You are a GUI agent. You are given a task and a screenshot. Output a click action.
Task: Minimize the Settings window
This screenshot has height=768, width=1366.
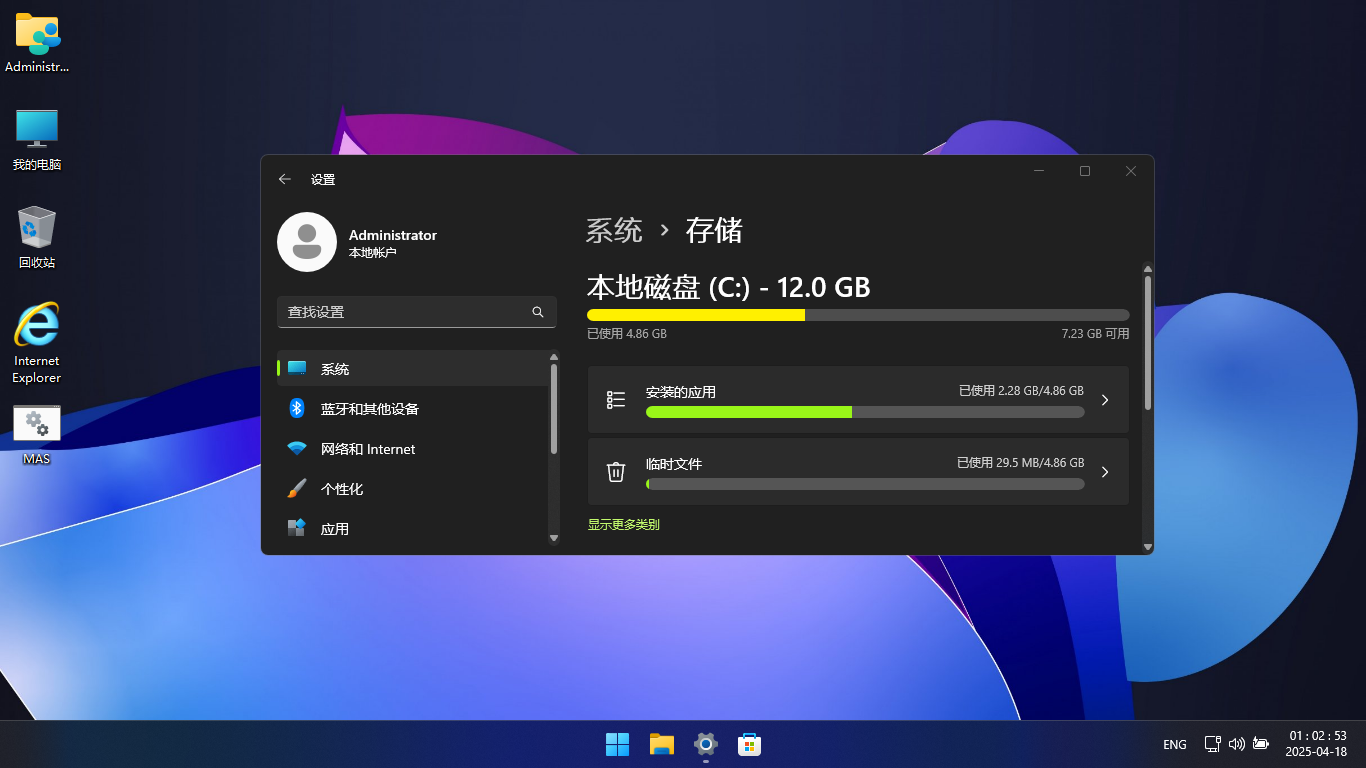tap(1039, 171)
